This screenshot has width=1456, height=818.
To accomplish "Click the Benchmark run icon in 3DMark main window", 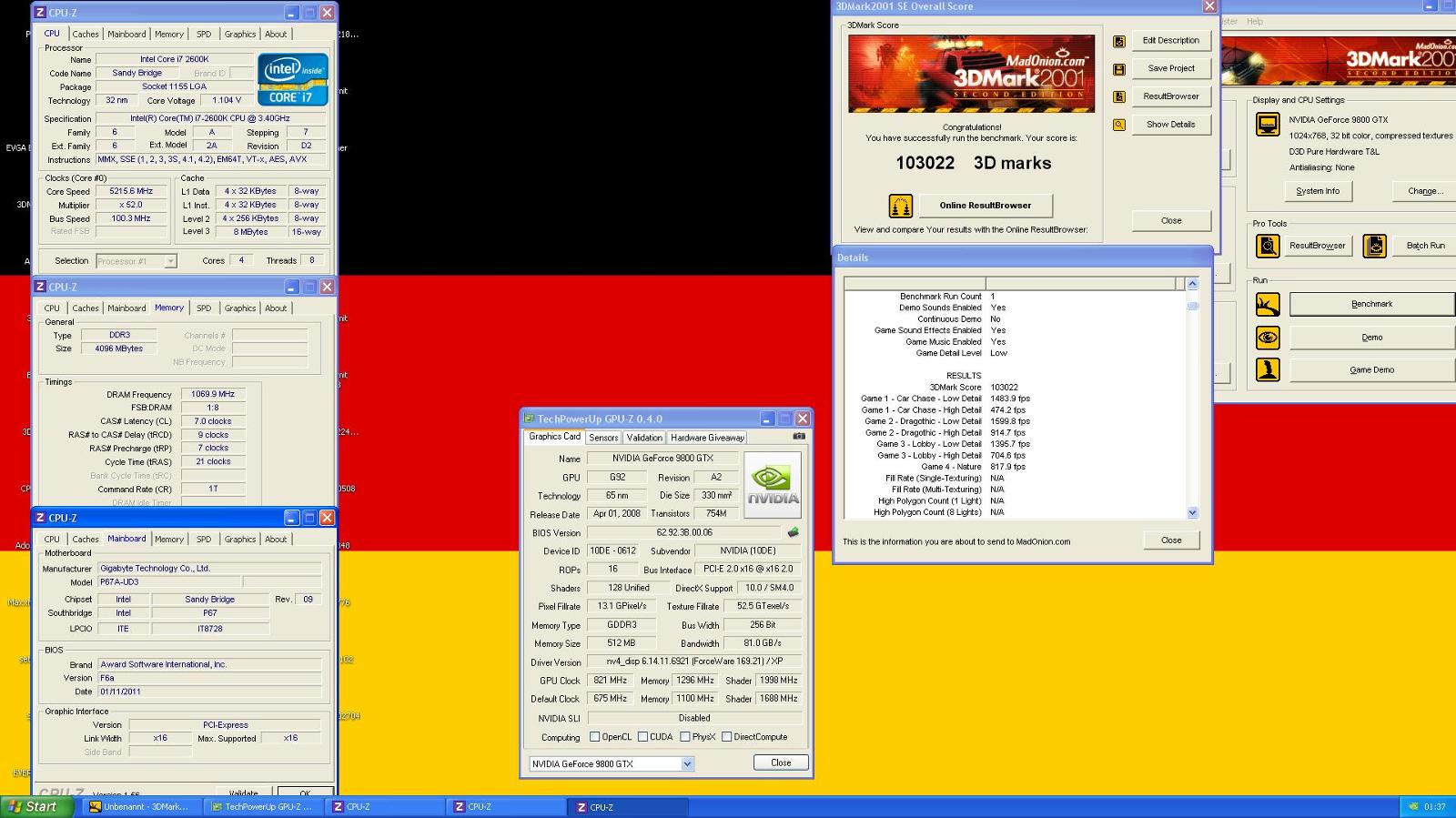I will (1268, 304).
